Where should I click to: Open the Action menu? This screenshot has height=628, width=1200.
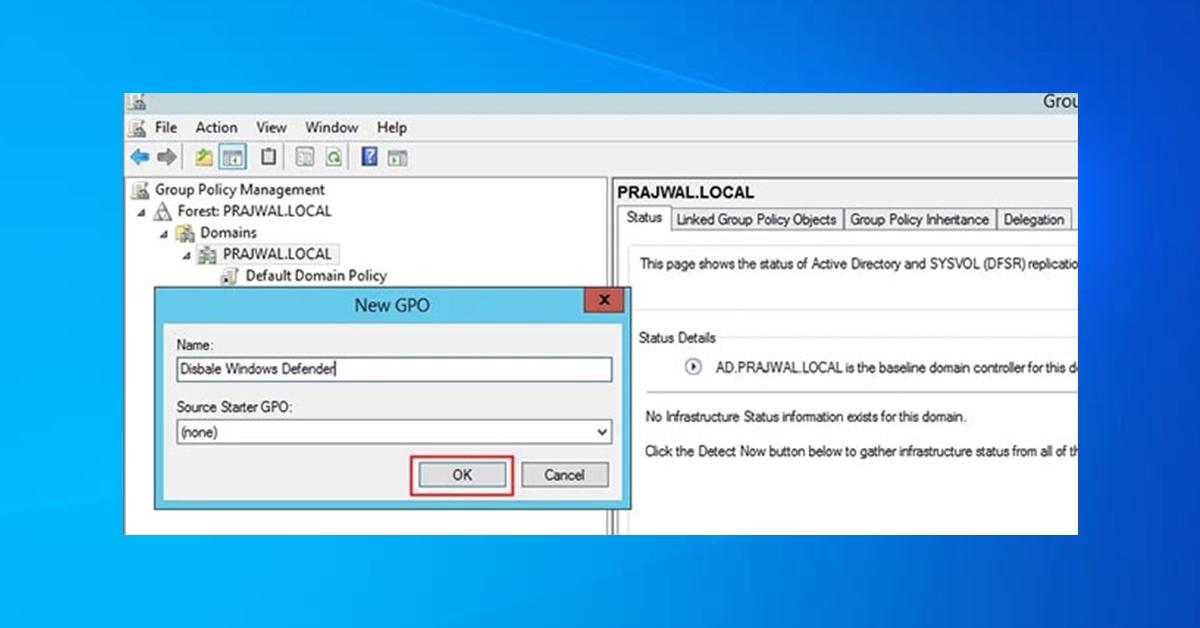coord(216,127)
